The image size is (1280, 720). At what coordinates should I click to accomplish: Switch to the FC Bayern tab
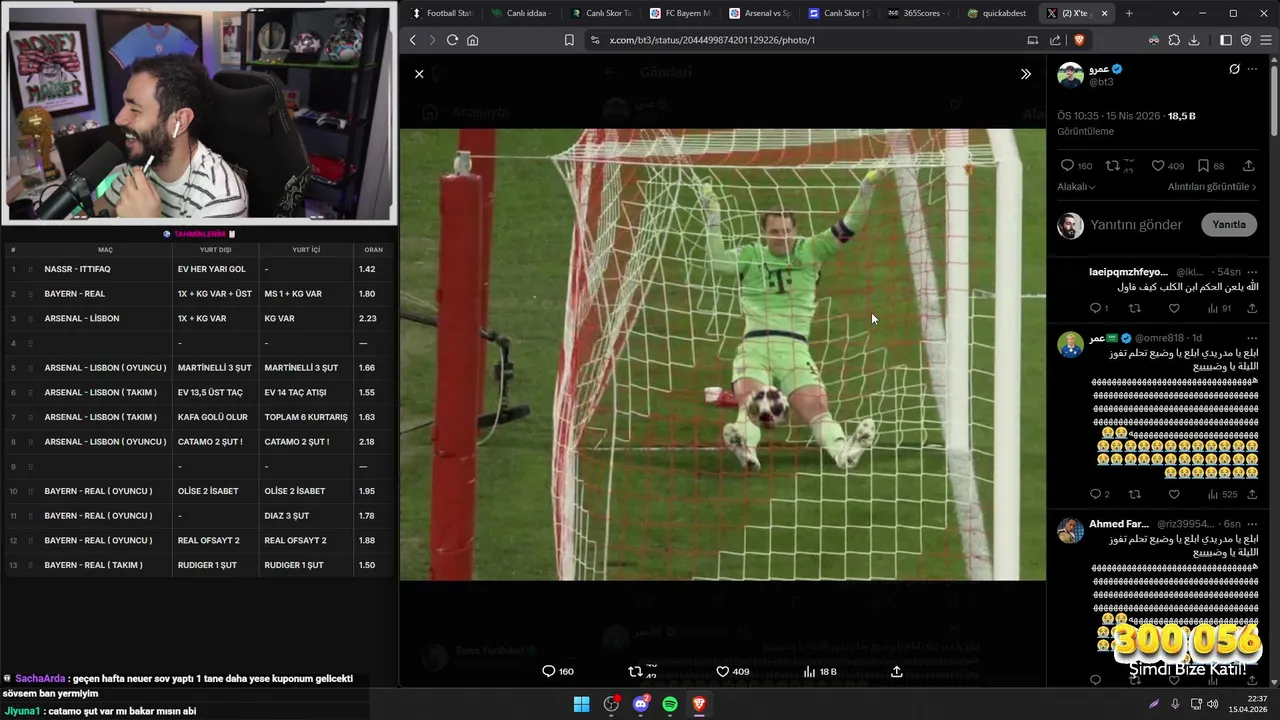pyautogui.click(x=680, y=13)
